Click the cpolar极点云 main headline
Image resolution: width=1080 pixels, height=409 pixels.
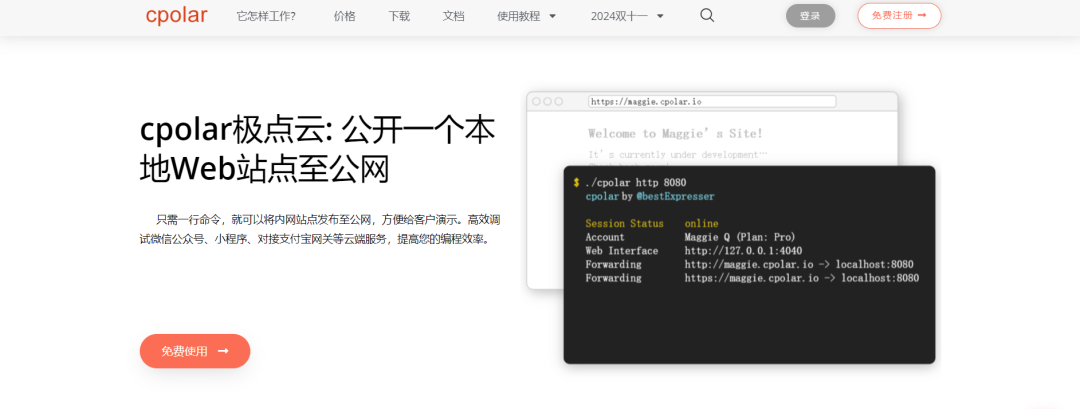(x=317, y=149)
